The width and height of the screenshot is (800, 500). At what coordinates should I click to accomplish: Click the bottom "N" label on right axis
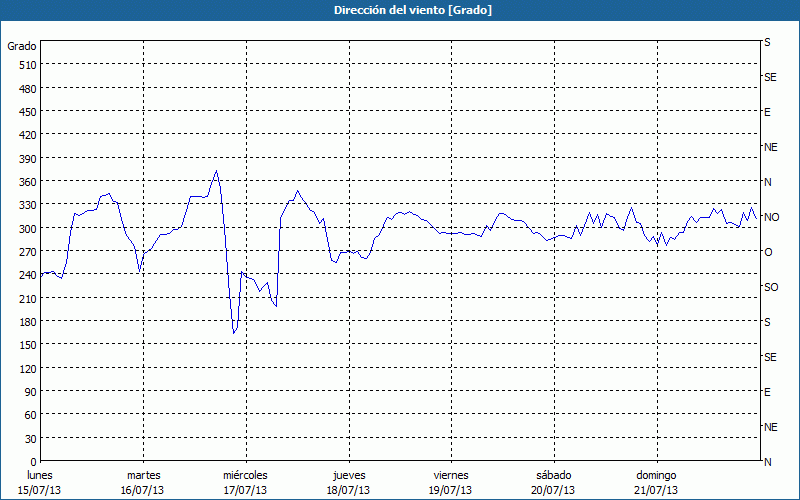pos(767,462)
